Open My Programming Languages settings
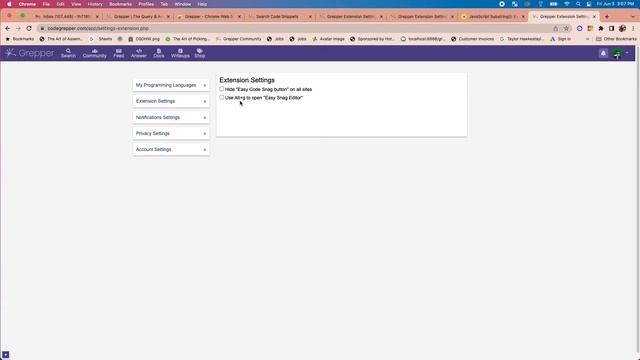Viewport: 640px width, 360px height. (171, 85)
